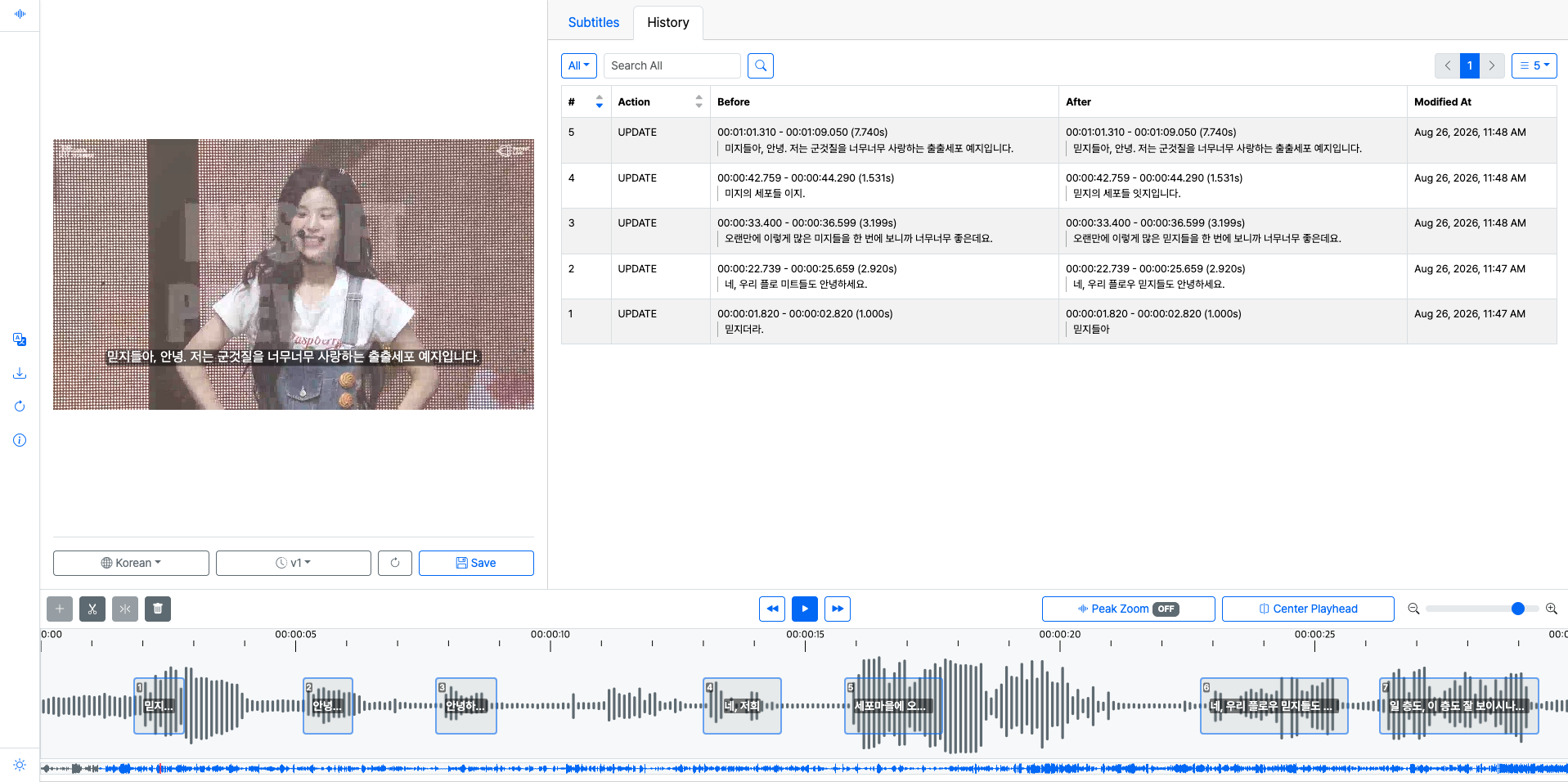The image size is (1568, 782).
Task: Toggle the theme sun icon at bottom left
Action: click(20, 765)
